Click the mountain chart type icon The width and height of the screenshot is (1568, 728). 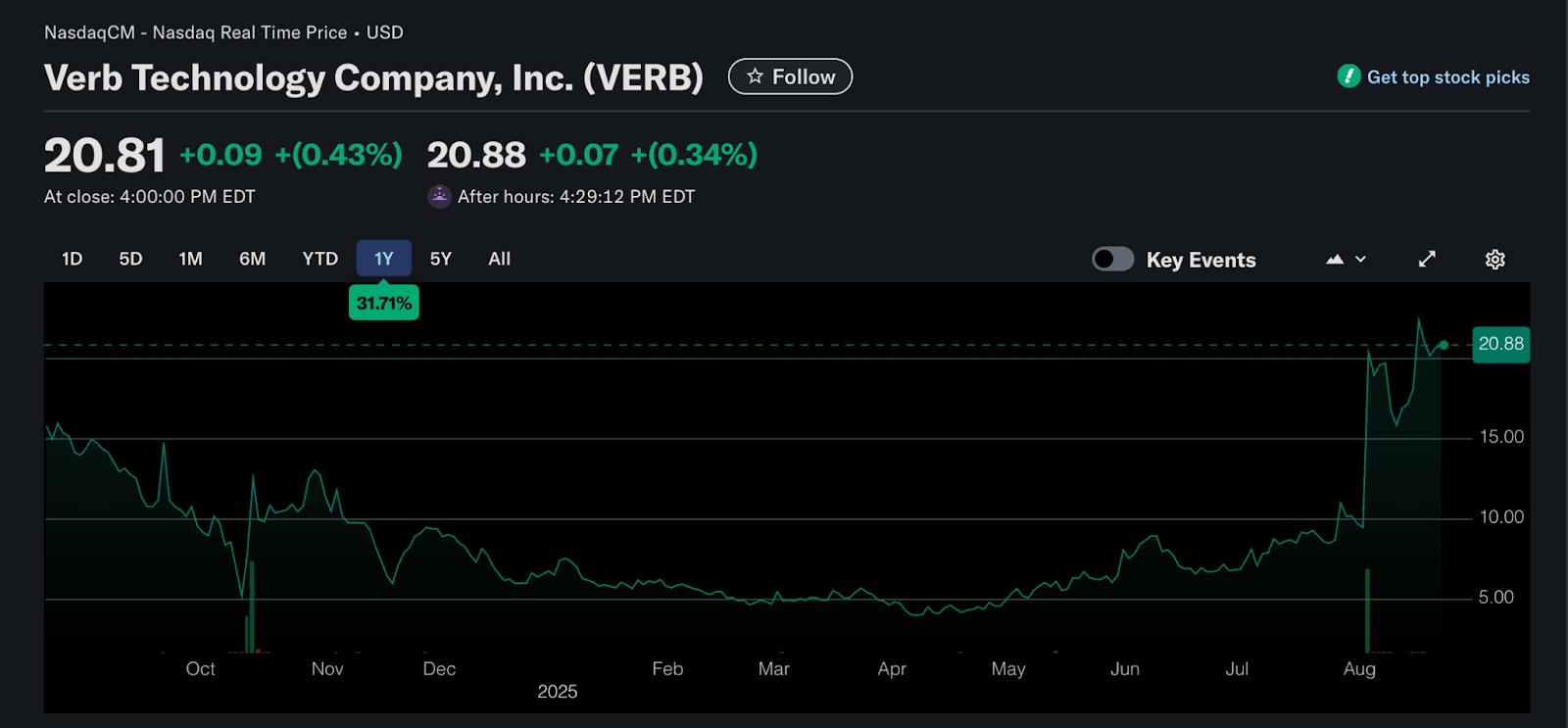[x=1335, y=260]
